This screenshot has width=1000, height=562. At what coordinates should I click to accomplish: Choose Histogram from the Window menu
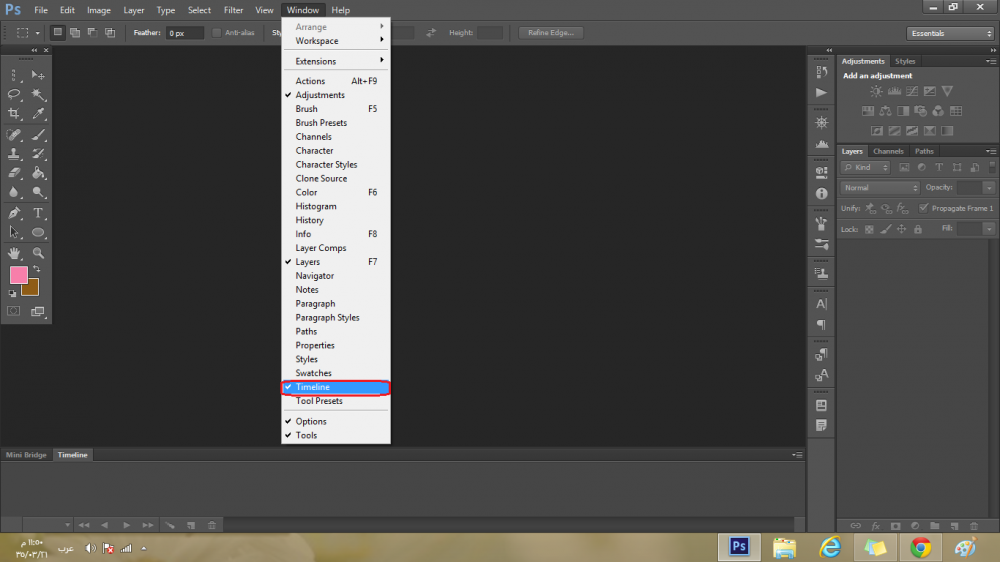(316, 206)
